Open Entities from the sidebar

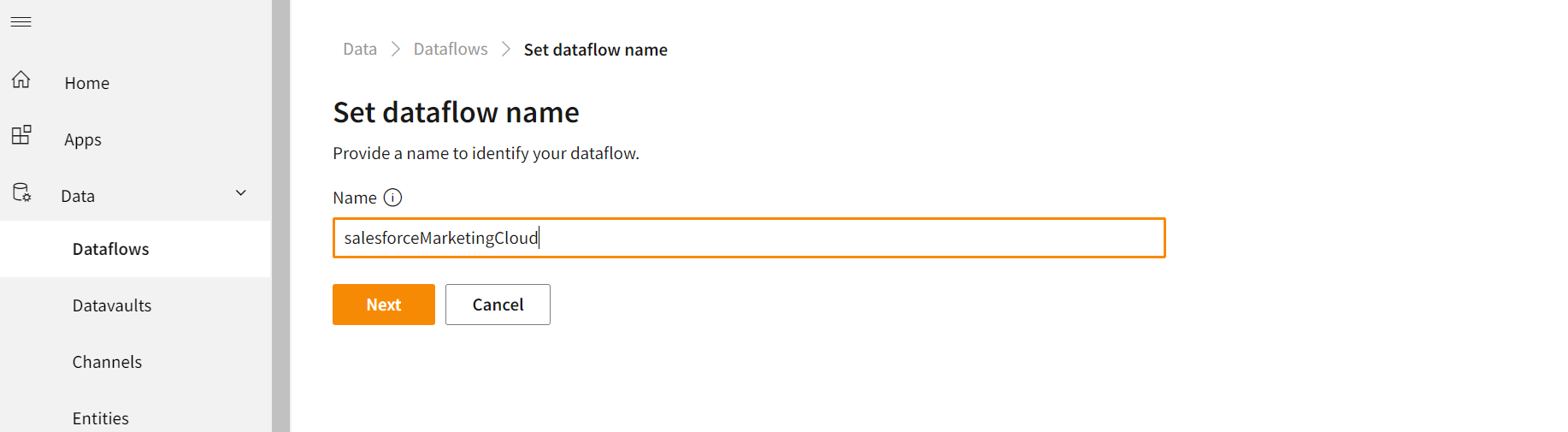tap(100, 418)
